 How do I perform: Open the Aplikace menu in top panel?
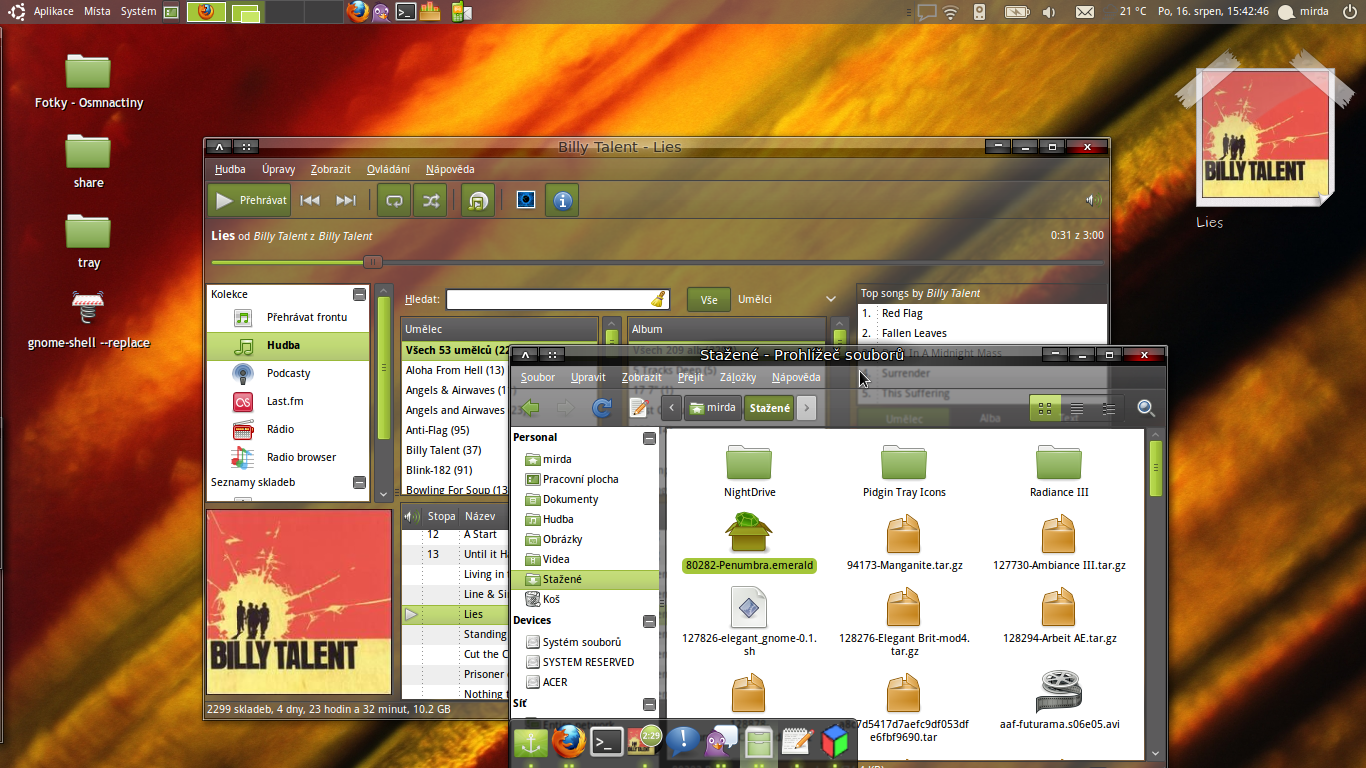(x=53, y=11)
